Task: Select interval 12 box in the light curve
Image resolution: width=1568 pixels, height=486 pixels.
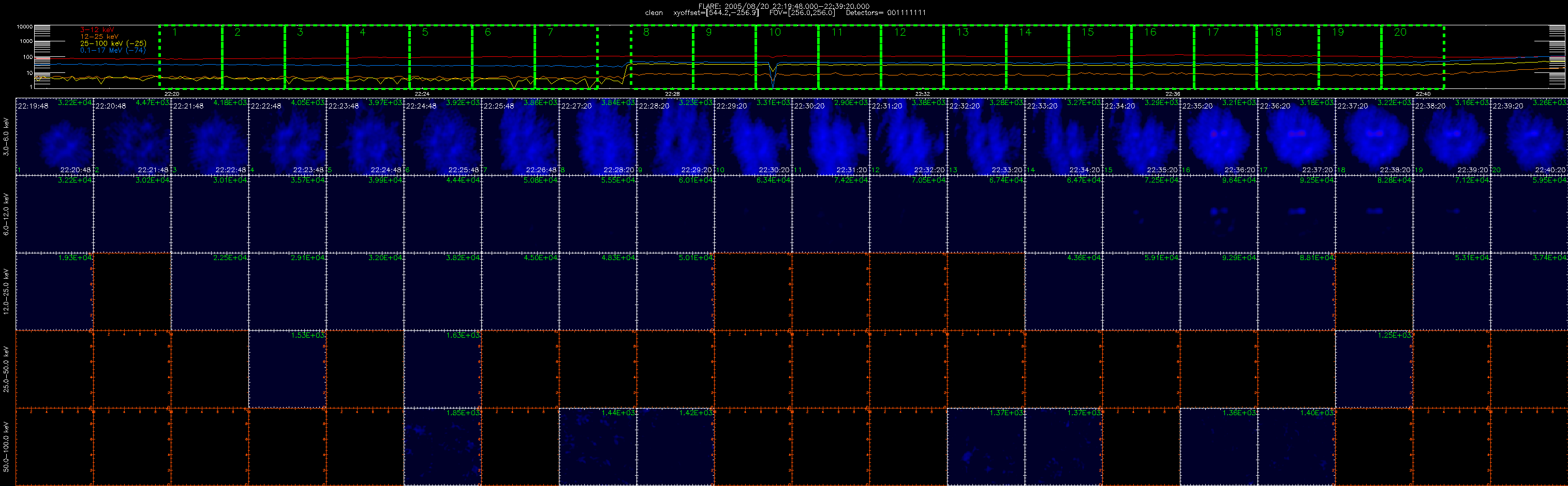Action: click(912, 57)
